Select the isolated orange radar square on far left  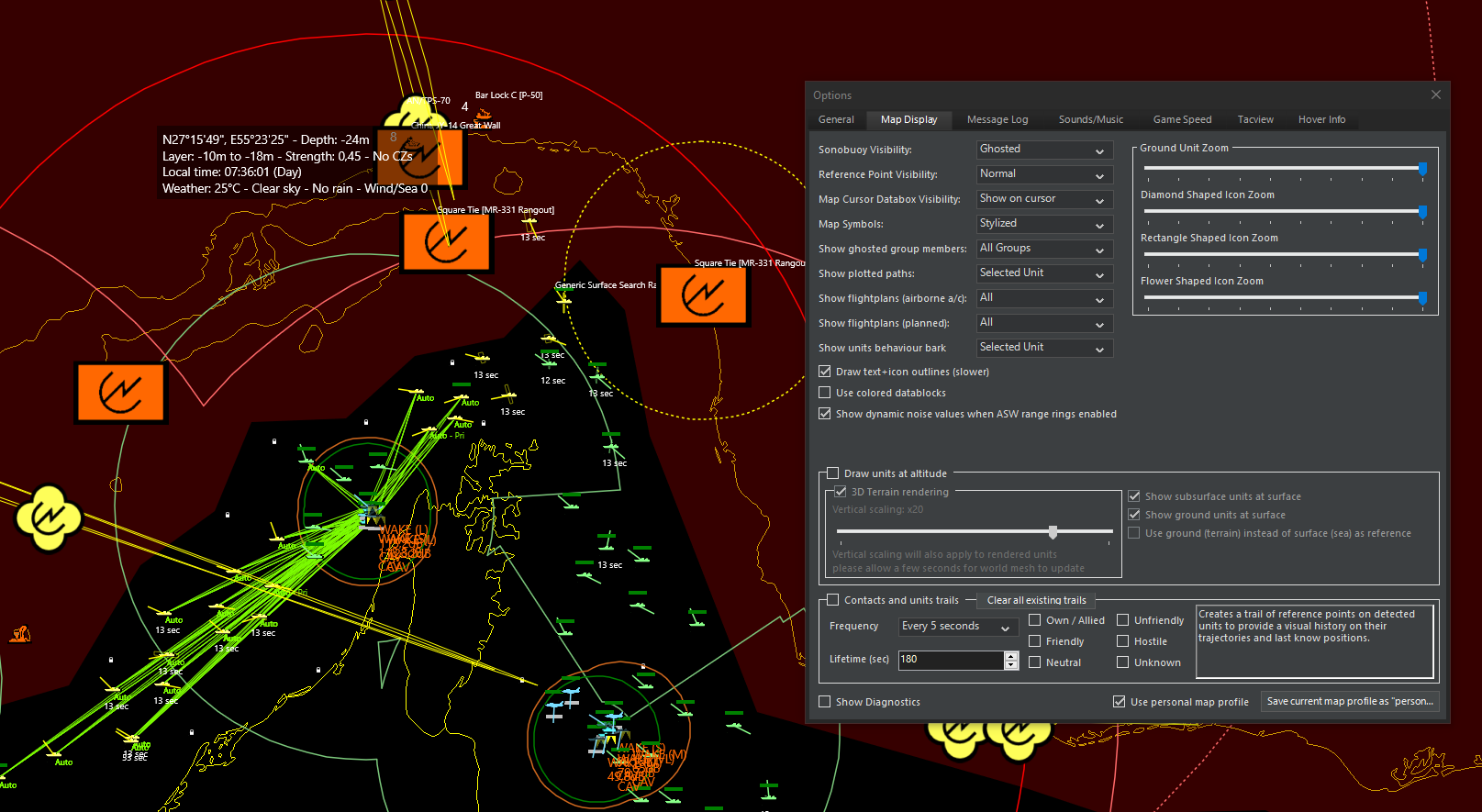pos(121,393)
